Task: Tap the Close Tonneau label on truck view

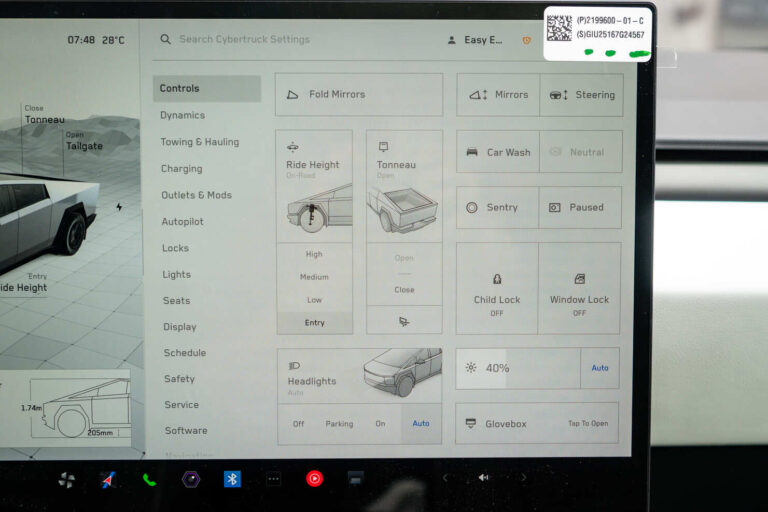Action: click(x=44, y=115)
